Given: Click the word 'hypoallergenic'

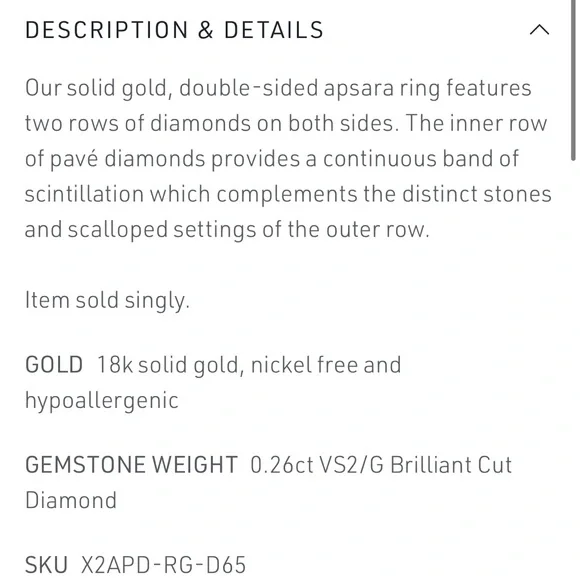Looking at the screenshot, I should pyautogui.click(x=102, y=401).
